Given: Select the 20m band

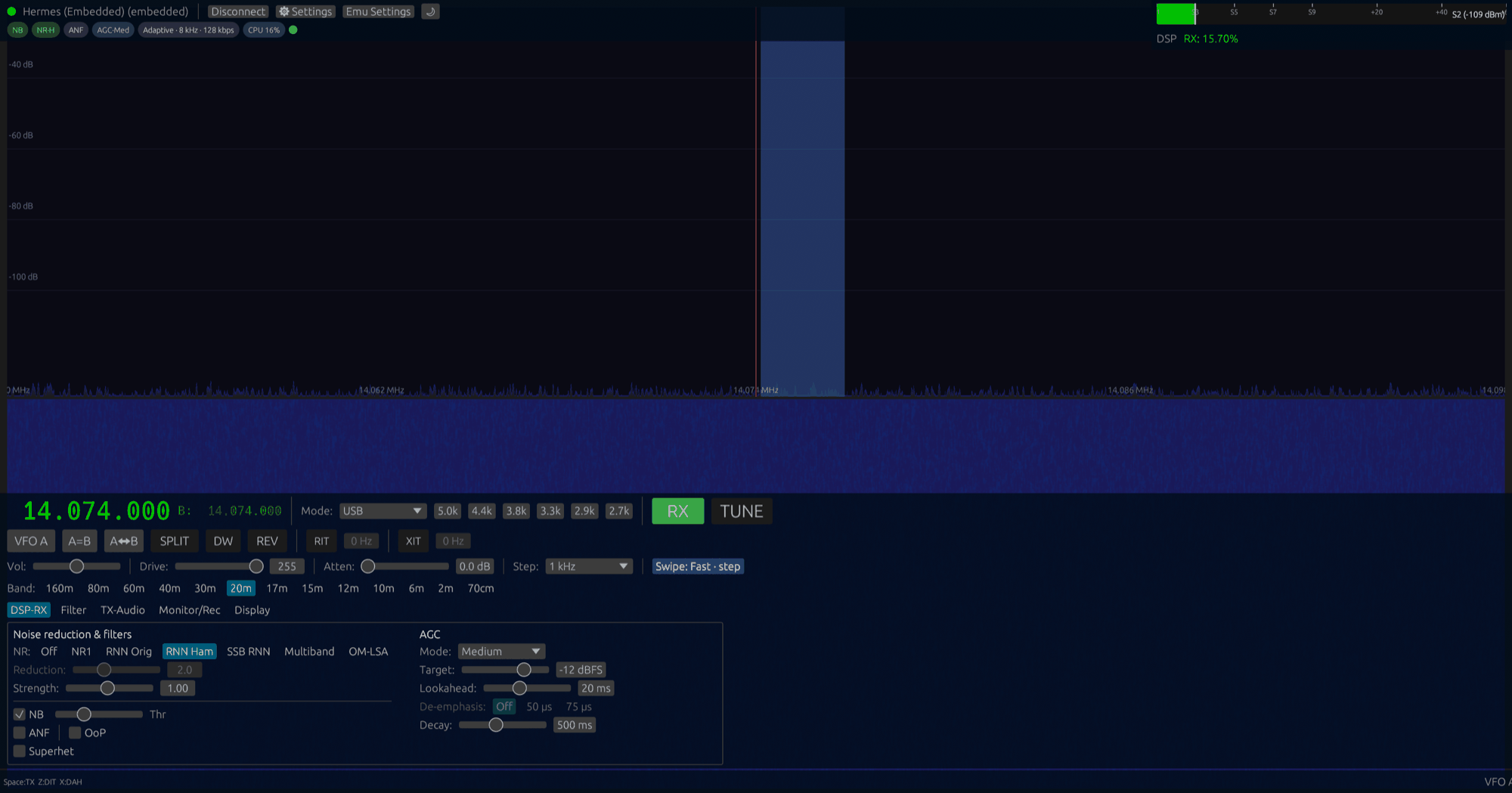Looking at the screenshot, I should click(x=241, y=588).
